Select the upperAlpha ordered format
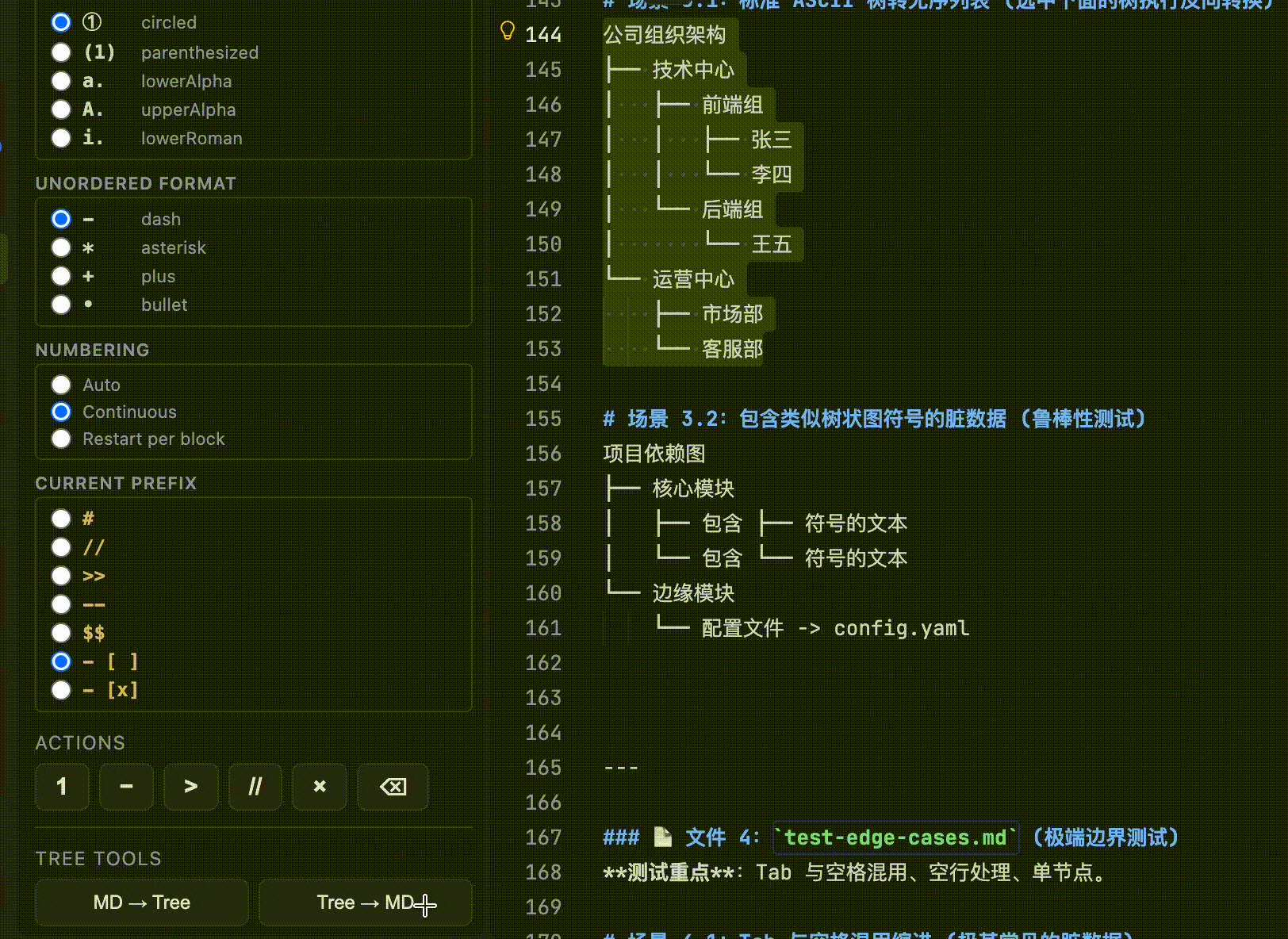 coord(61,109)
